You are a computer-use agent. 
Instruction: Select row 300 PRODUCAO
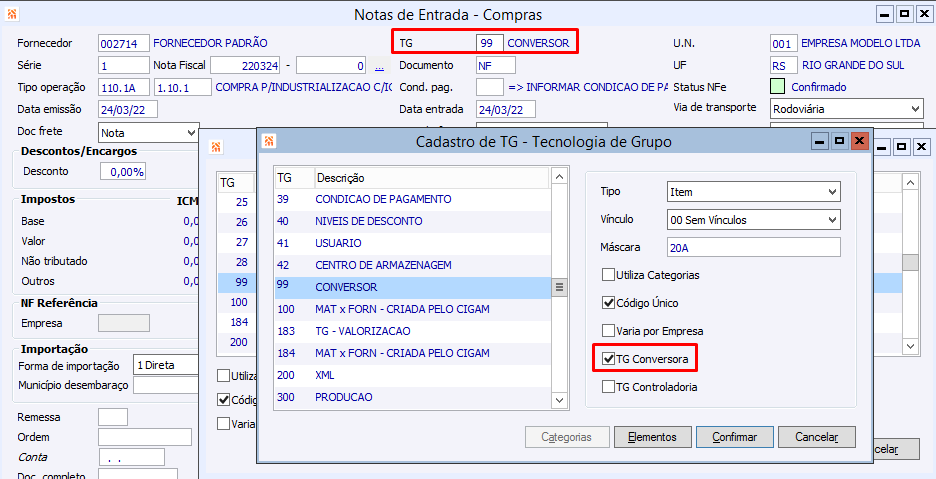(x=412, y=397)
